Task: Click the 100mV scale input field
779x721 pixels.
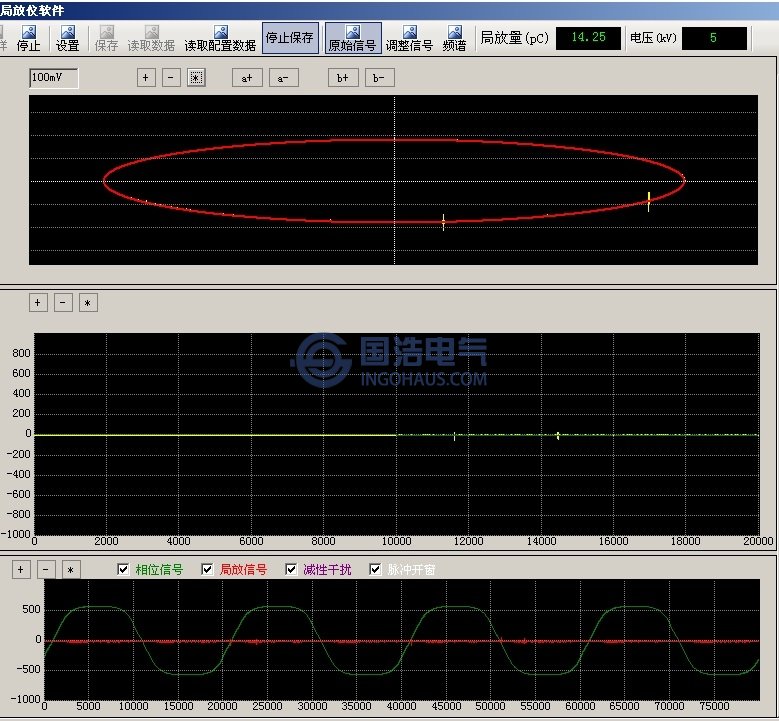Action: [54, 78]
